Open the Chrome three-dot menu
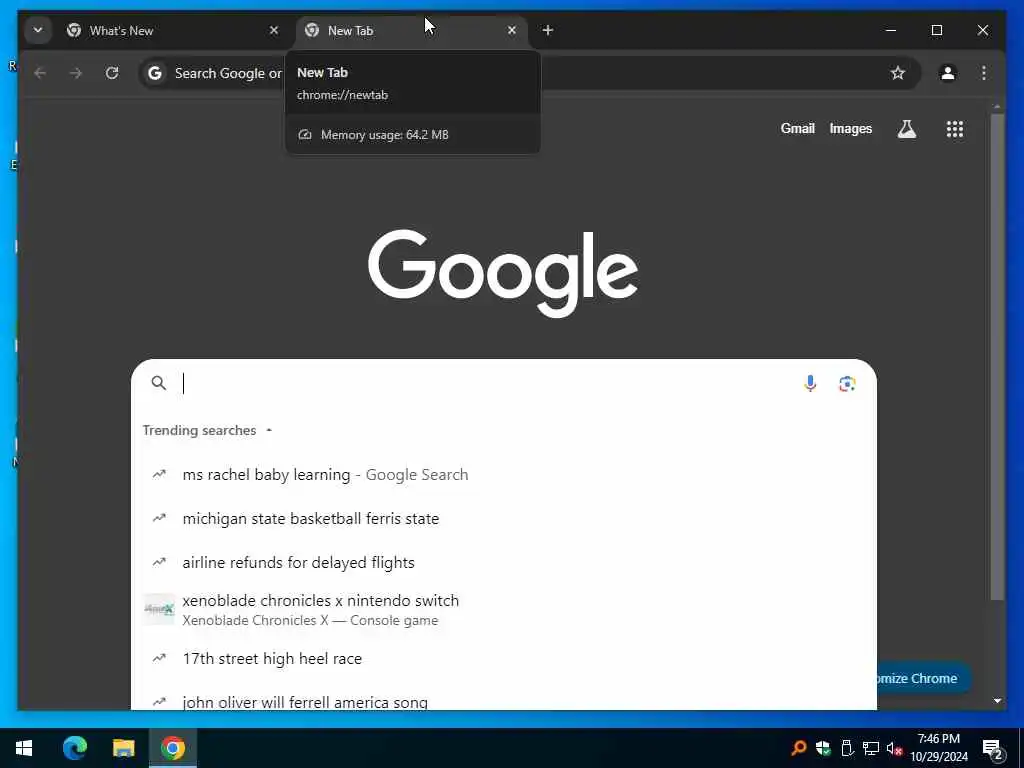Image resolution: width=1024 pixels, height=768 pixels. coord(984,73)
